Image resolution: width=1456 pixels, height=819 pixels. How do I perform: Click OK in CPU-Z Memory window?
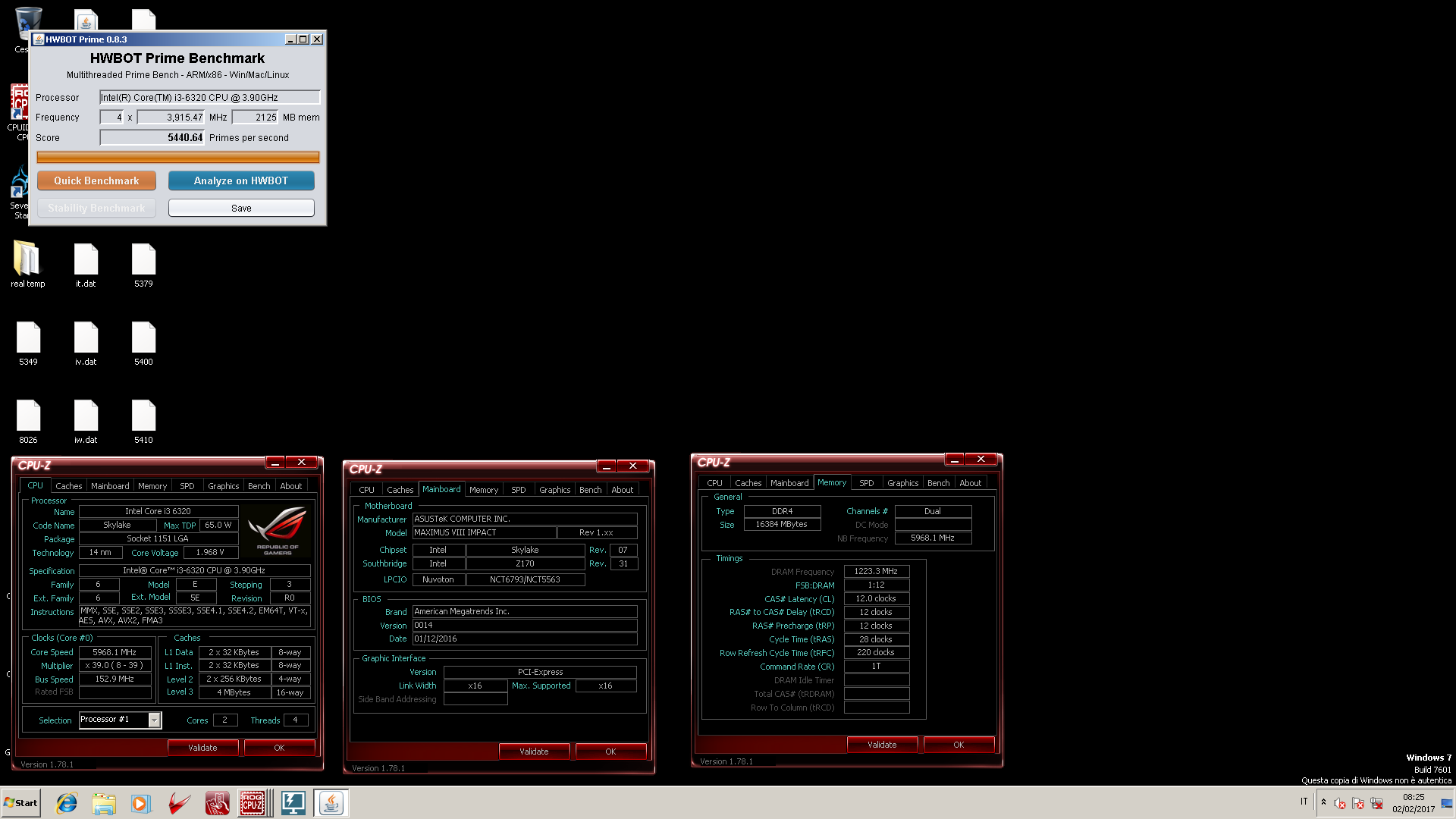[959, 745]
